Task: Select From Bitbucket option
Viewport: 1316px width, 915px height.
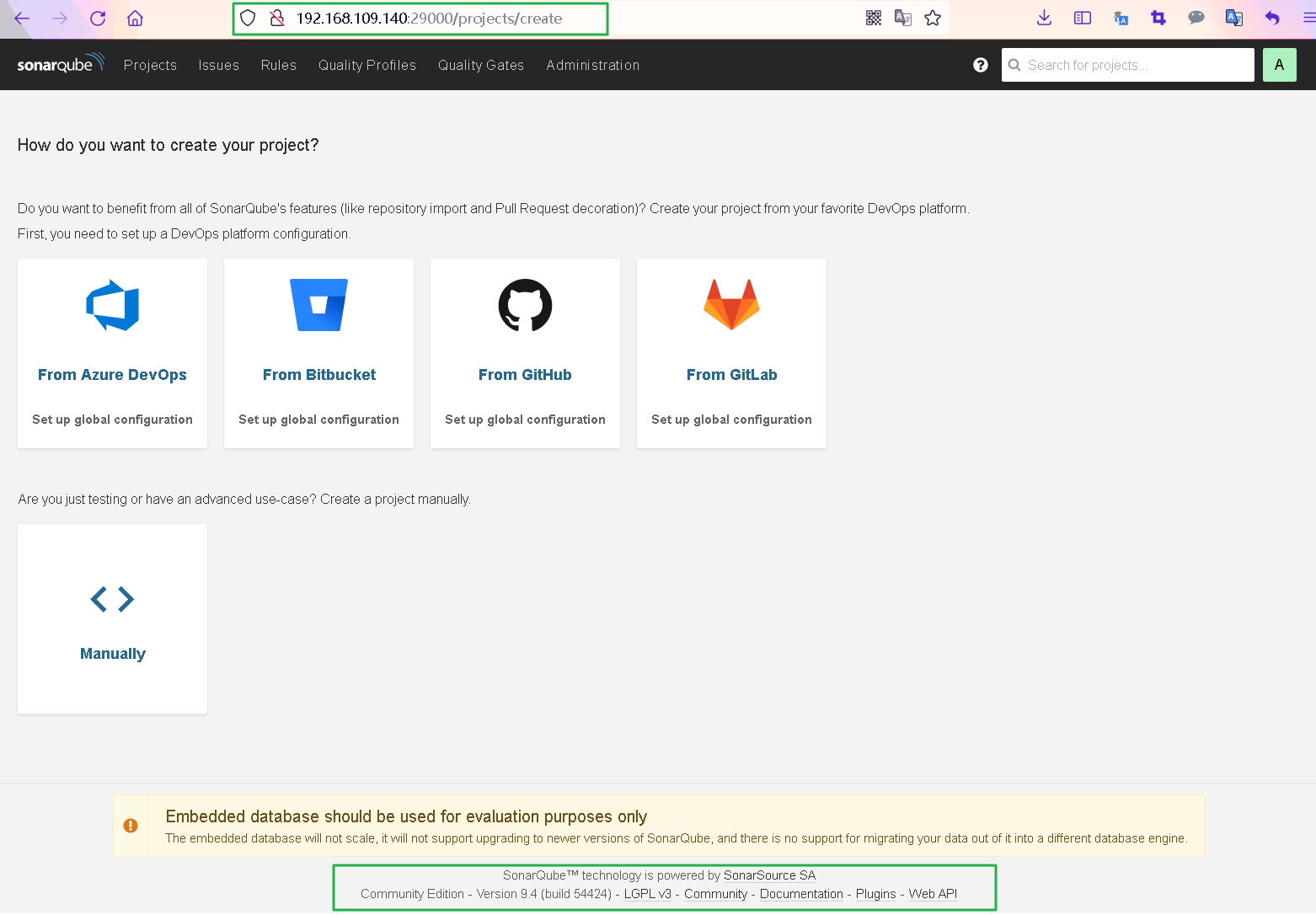Action: point(319,375)
